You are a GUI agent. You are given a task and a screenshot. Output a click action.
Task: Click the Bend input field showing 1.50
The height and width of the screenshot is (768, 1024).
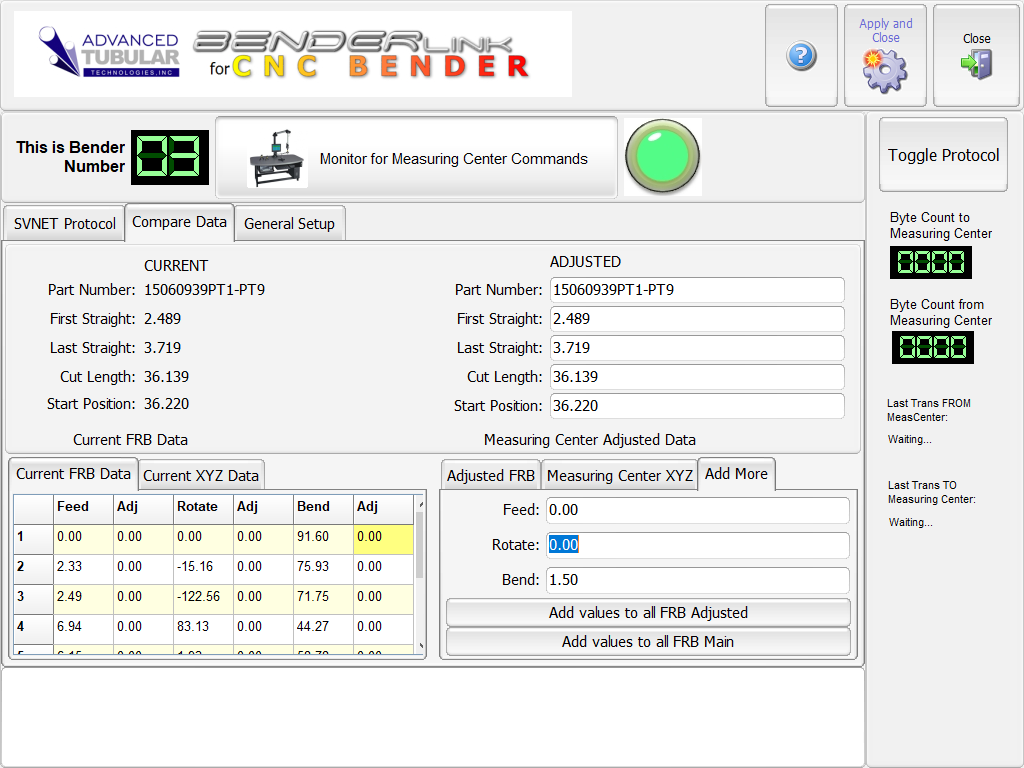(697, 580)
